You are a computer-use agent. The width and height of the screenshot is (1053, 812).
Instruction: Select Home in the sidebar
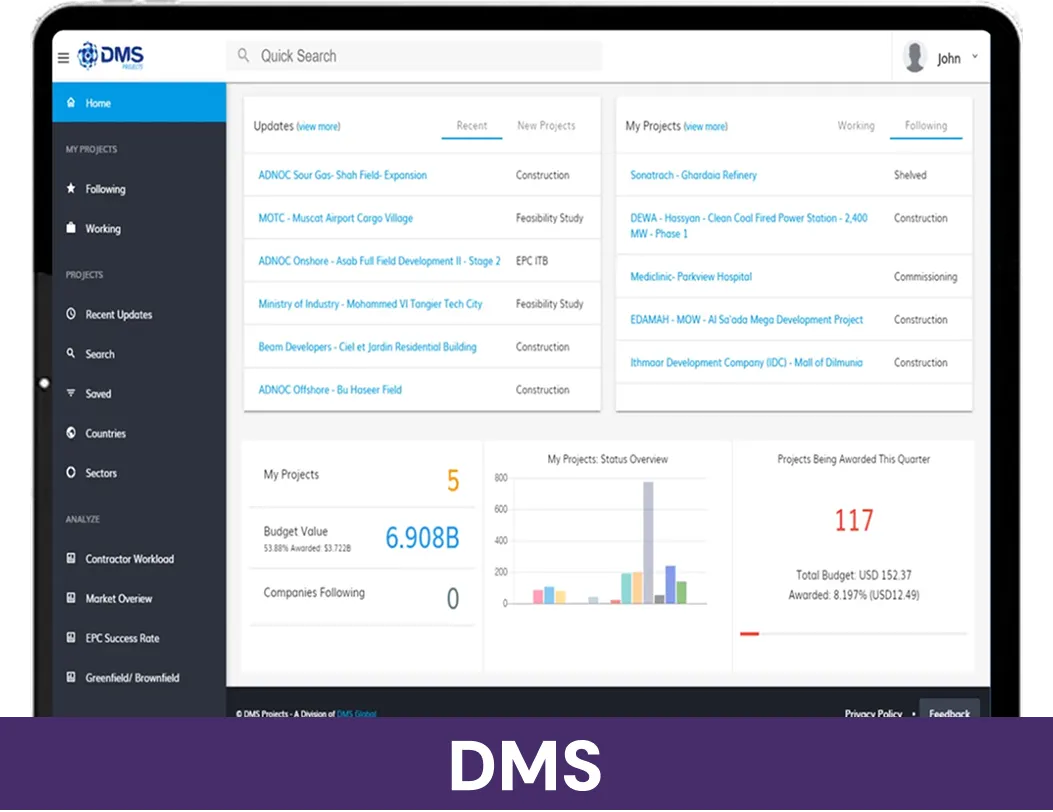pos(100,102)
